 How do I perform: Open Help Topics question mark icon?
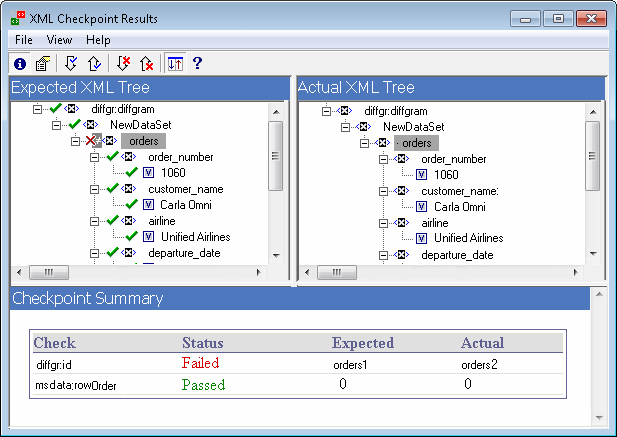pos(197,63)
